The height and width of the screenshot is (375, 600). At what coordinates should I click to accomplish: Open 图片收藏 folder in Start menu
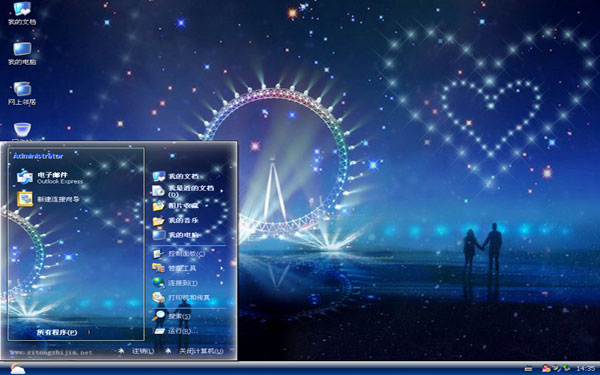click(x=176, y=206)
